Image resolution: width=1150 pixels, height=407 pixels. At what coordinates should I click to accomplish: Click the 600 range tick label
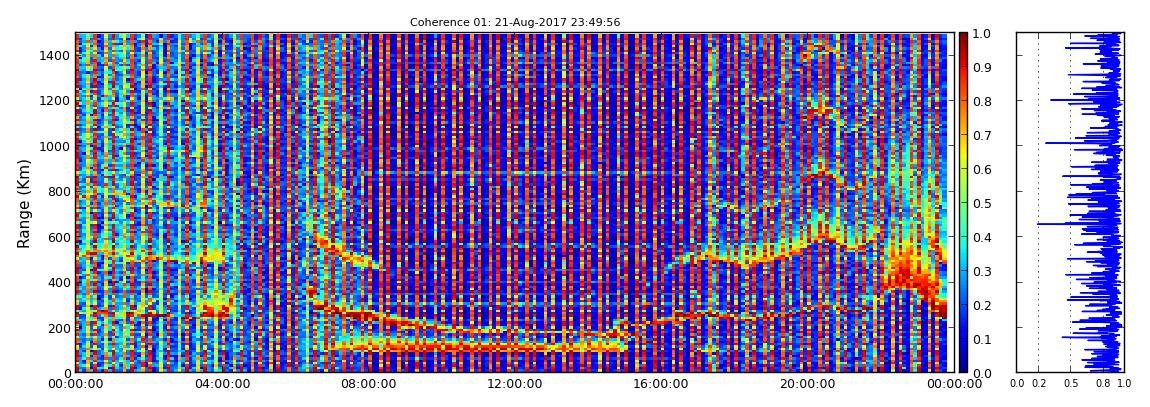tap(59, 238)
